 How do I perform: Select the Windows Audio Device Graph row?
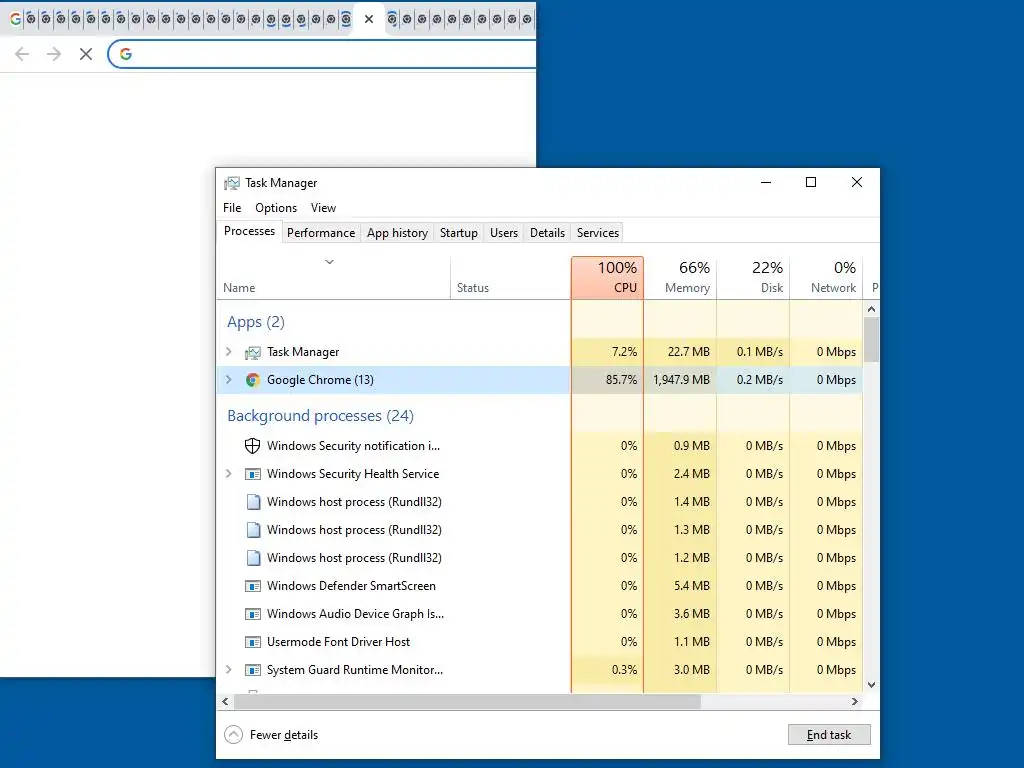coord(539,615)
